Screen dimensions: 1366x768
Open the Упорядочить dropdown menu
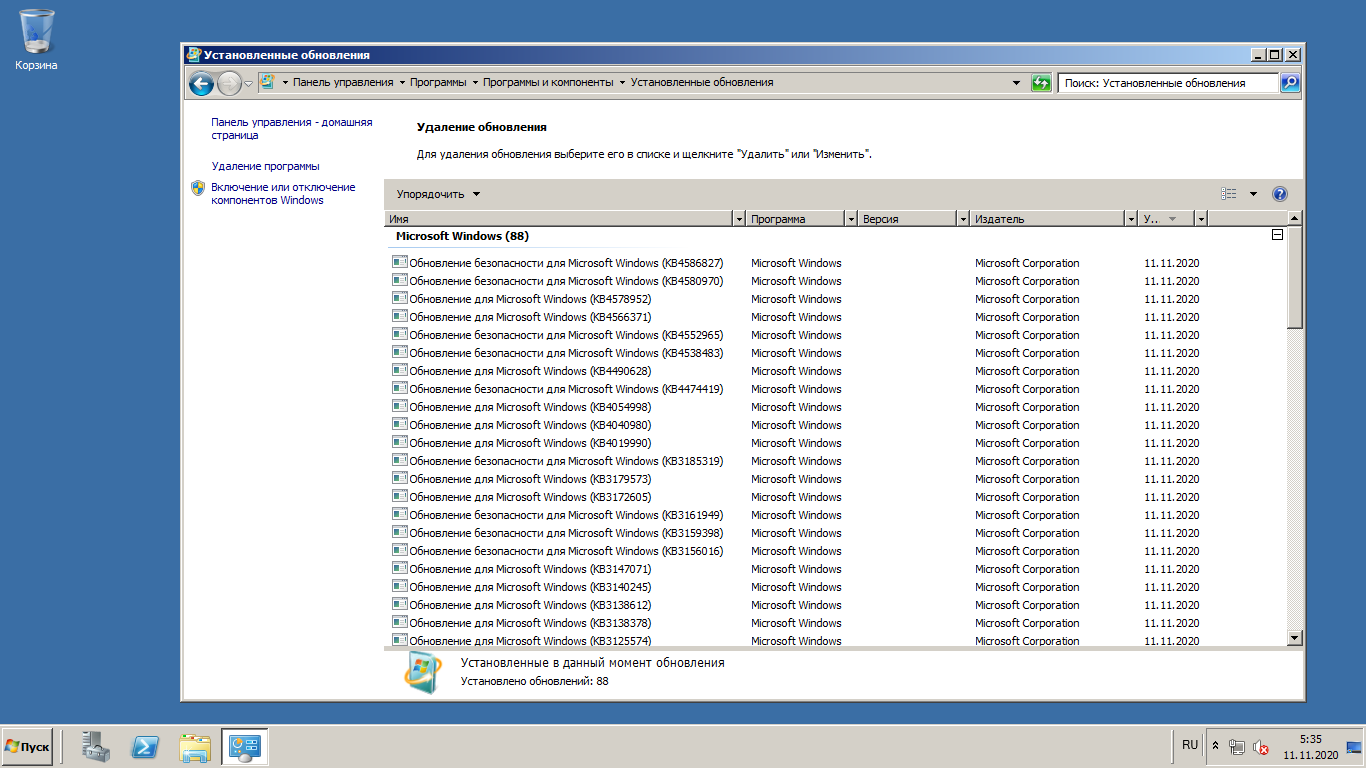point(438,194)
